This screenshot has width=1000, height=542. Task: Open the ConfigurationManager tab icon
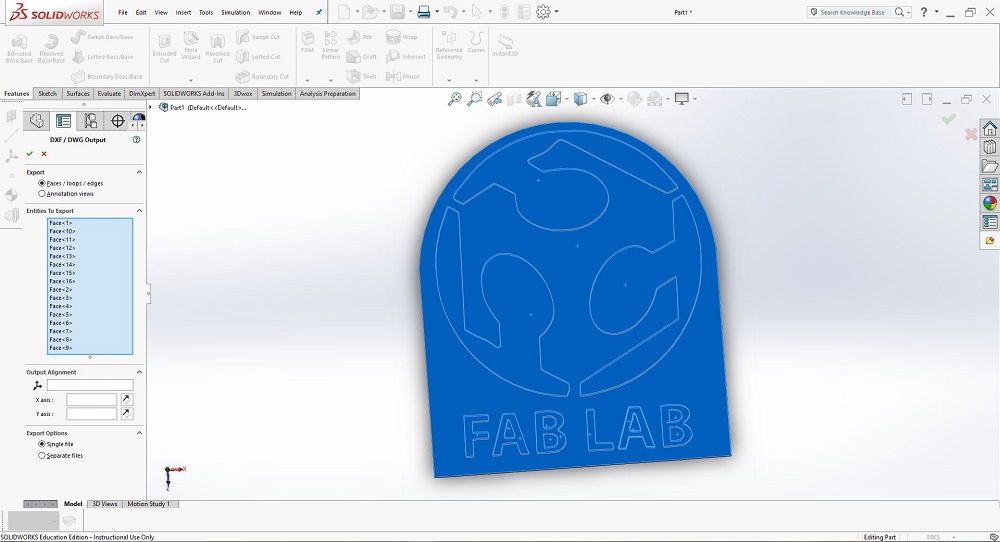point(91,121)
